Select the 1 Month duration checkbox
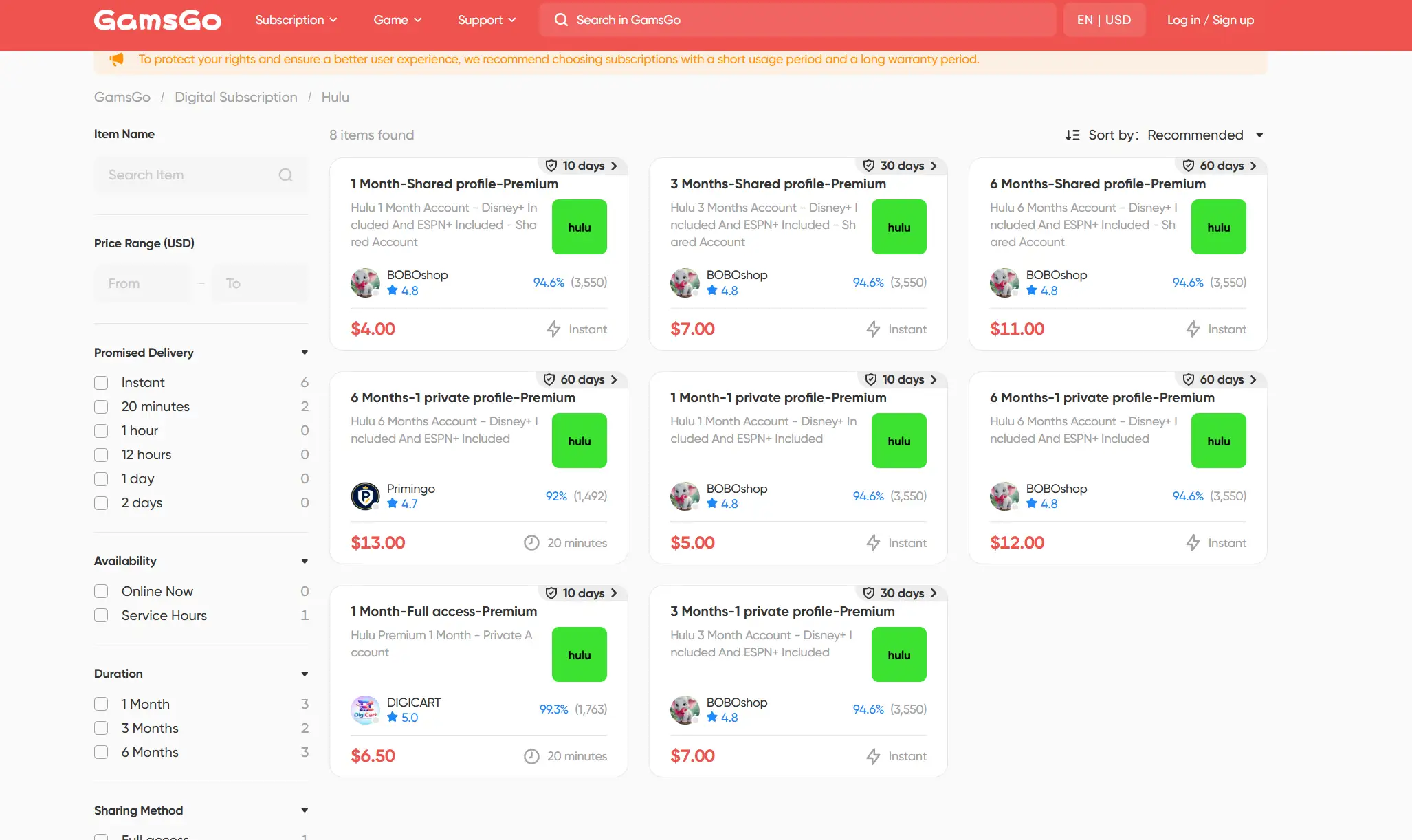This screenshot has height=840, width=1412. (101, 705)
